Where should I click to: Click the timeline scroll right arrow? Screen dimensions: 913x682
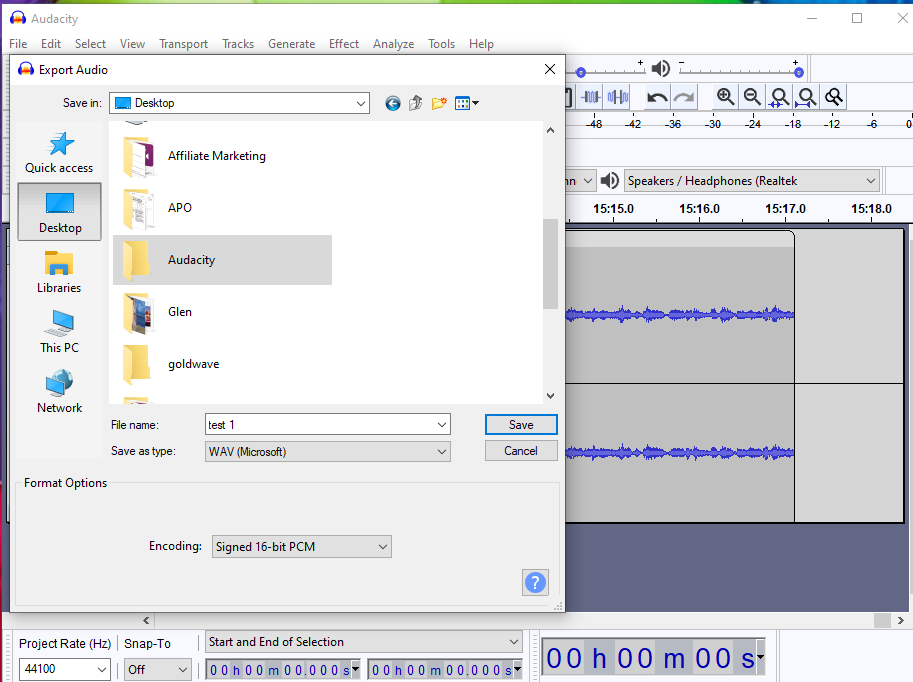tap(901, 620)
